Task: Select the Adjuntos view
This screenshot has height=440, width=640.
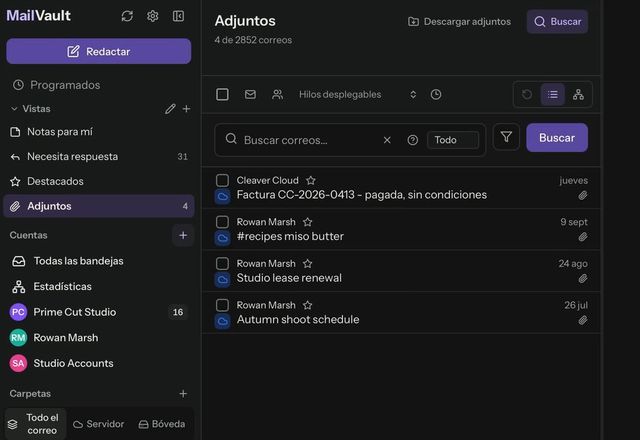Action: pyautogui.click(x=99, y=206)
